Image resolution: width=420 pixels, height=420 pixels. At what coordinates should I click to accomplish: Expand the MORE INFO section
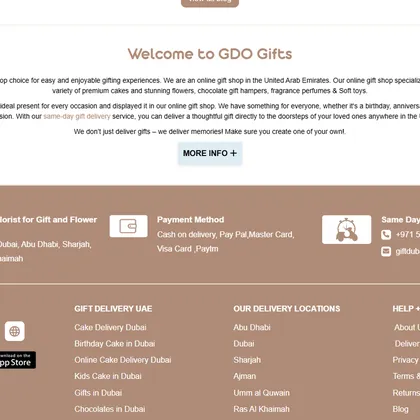(x=210, y=153)
